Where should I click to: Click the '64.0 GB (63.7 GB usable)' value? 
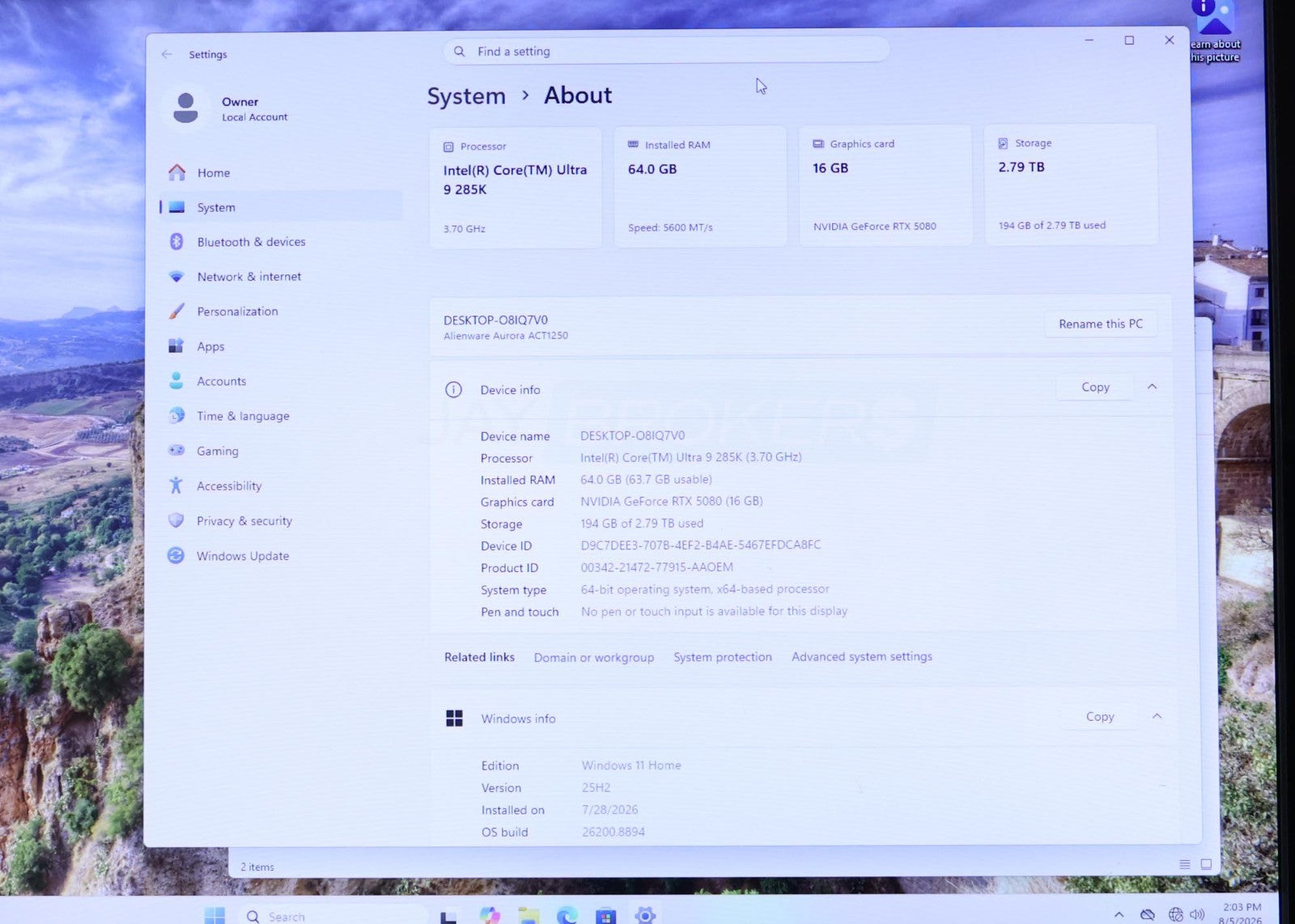[646, 480]
